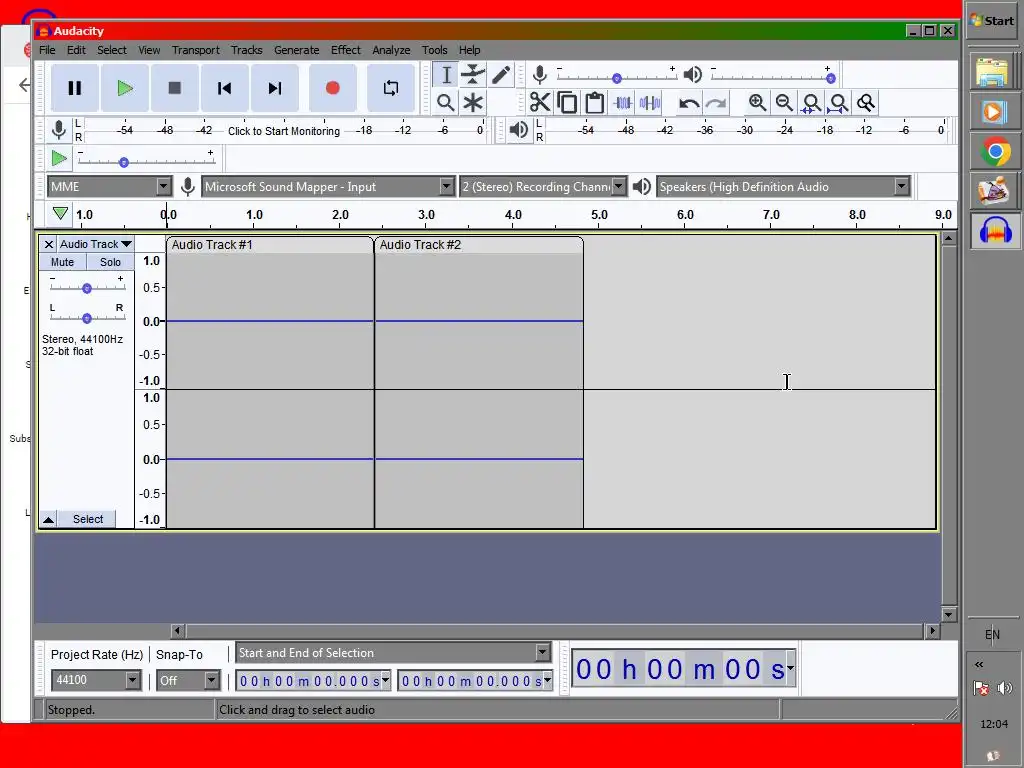This screenshot has height=768, width=1024.
Task: Mute the Audio Track
Action: [63, 262]
